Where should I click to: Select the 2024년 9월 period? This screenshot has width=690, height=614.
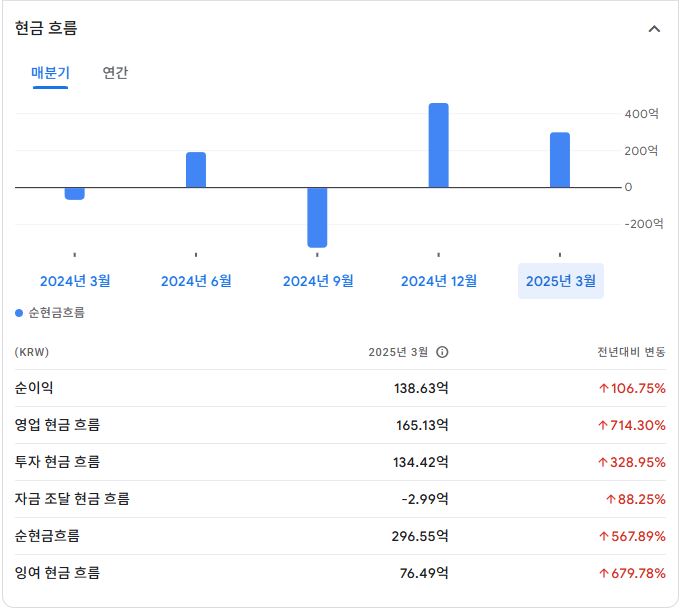pyautogui.click(x=318, y=281)
